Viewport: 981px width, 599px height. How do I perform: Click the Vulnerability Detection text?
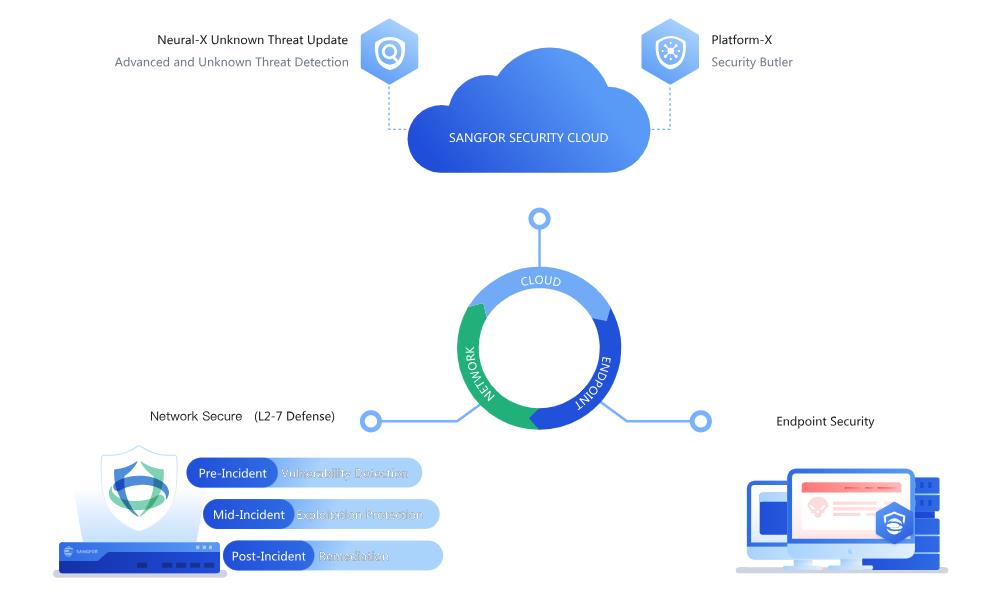tap(344, 473)
